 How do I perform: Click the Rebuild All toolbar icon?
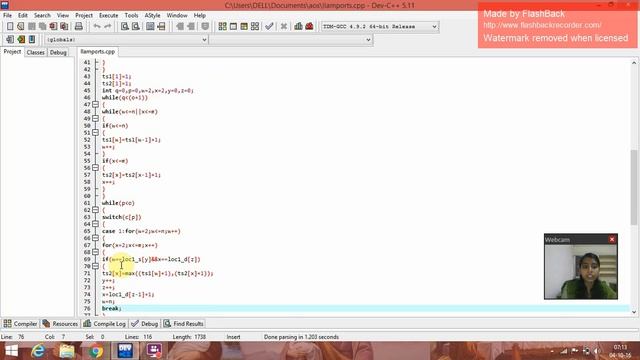pyautogui.click(x=255, y=27)
